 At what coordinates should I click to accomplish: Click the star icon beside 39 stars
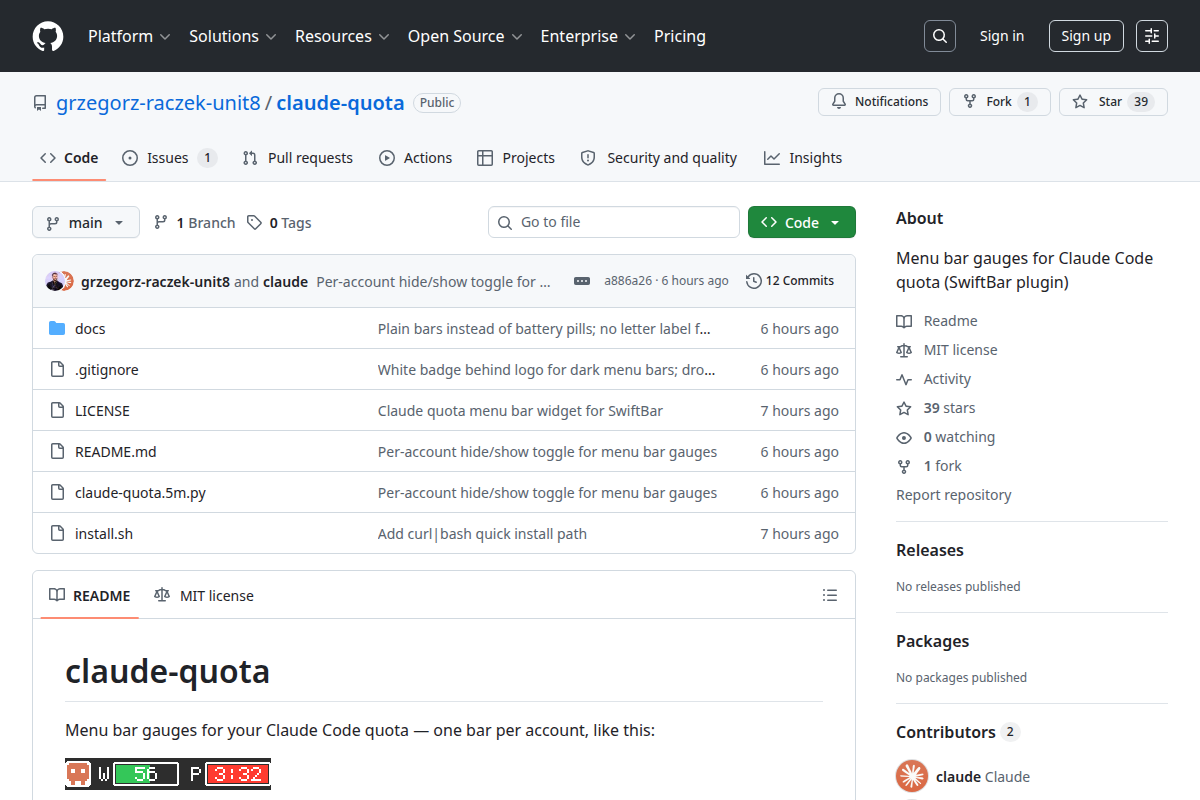pyautogui.click(x=904, y=408)
